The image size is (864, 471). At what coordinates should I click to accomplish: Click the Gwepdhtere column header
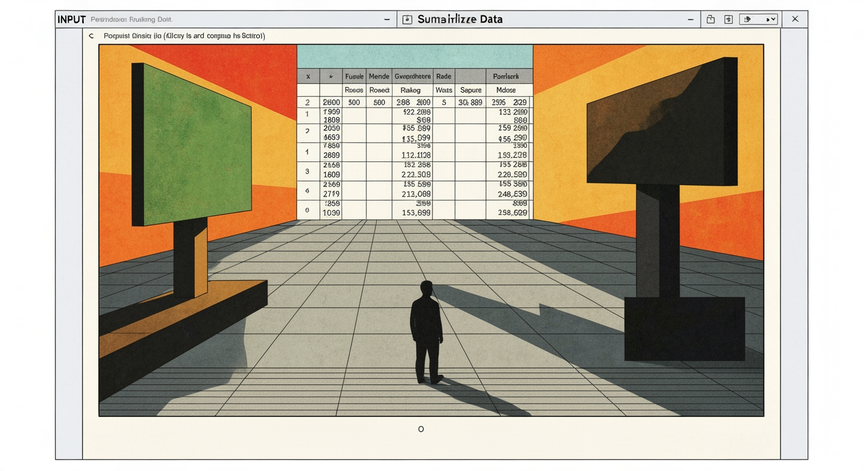413,77
